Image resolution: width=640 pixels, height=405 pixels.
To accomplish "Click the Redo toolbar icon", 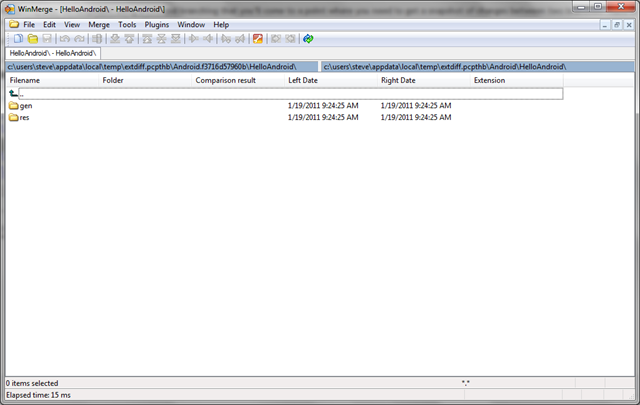I will coord(79,39).
